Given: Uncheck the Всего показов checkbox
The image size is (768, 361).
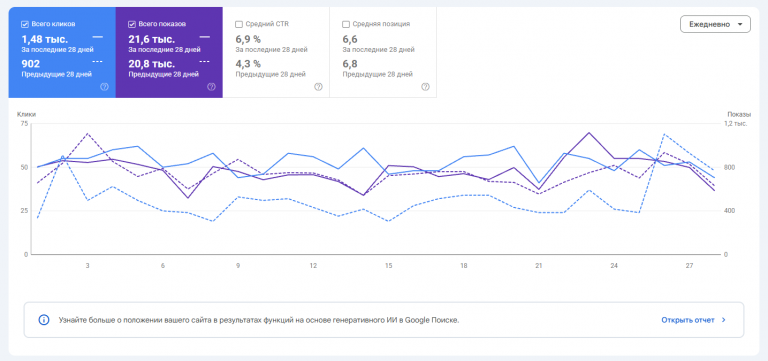Looking at the screenshot, I should tap(131, 24).
